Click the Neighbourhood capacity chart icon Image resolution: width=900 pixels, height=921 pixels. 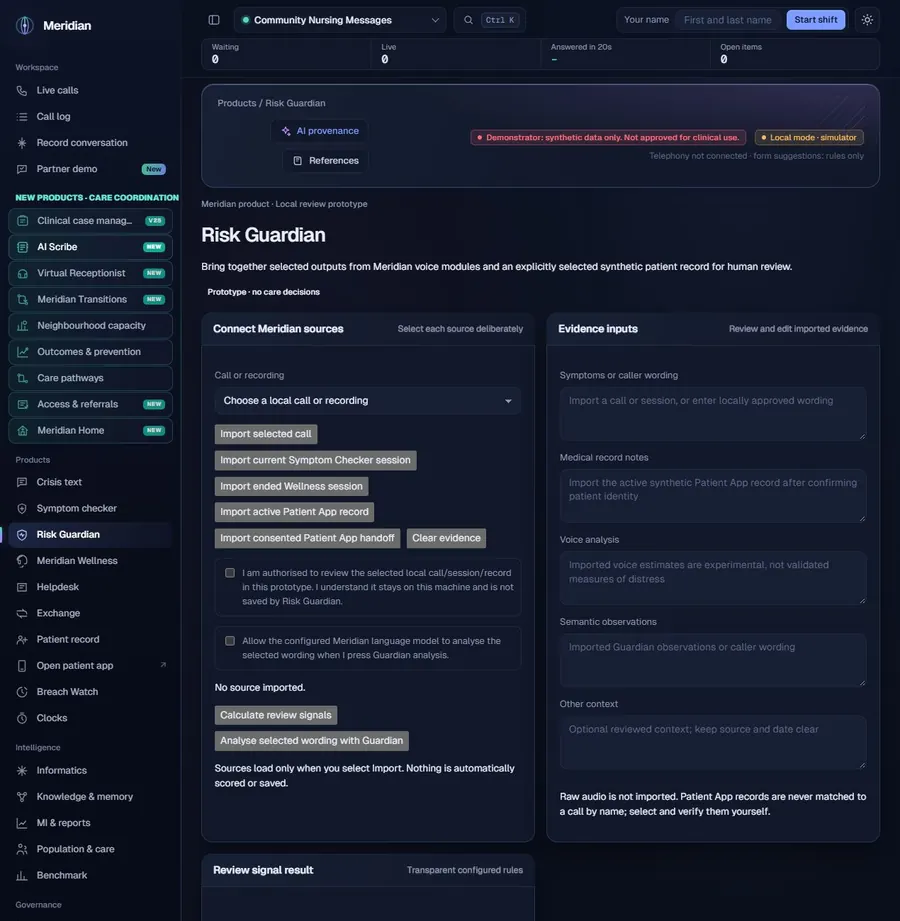[22, 326]
